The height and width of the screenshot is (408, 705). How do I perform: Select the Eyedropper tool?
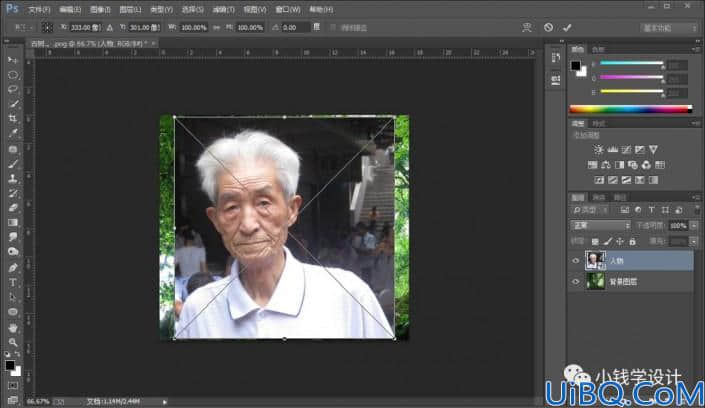click(13, 134)
